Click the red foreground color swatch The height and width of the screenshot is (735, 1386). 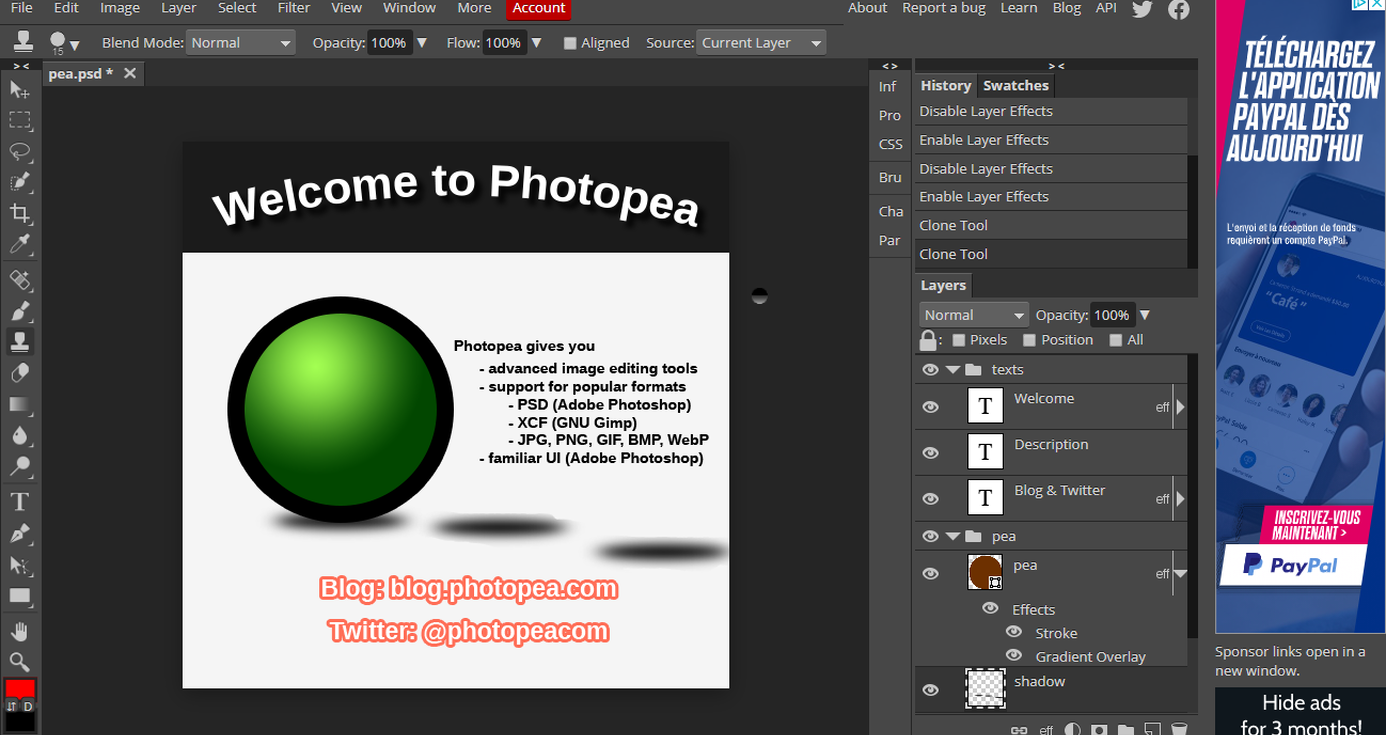[20, 688]
